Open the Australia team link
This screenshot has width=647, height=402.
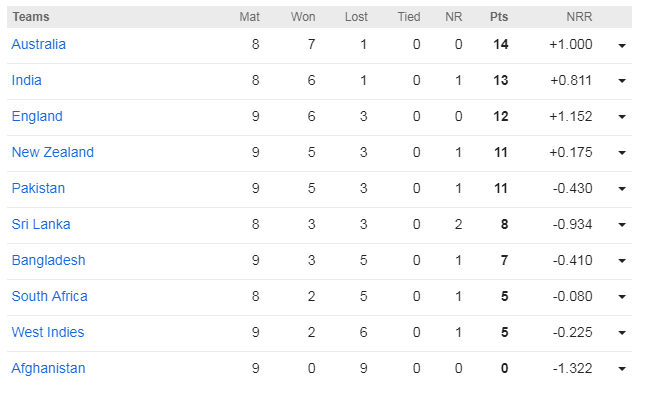click(x=39, y=45)
